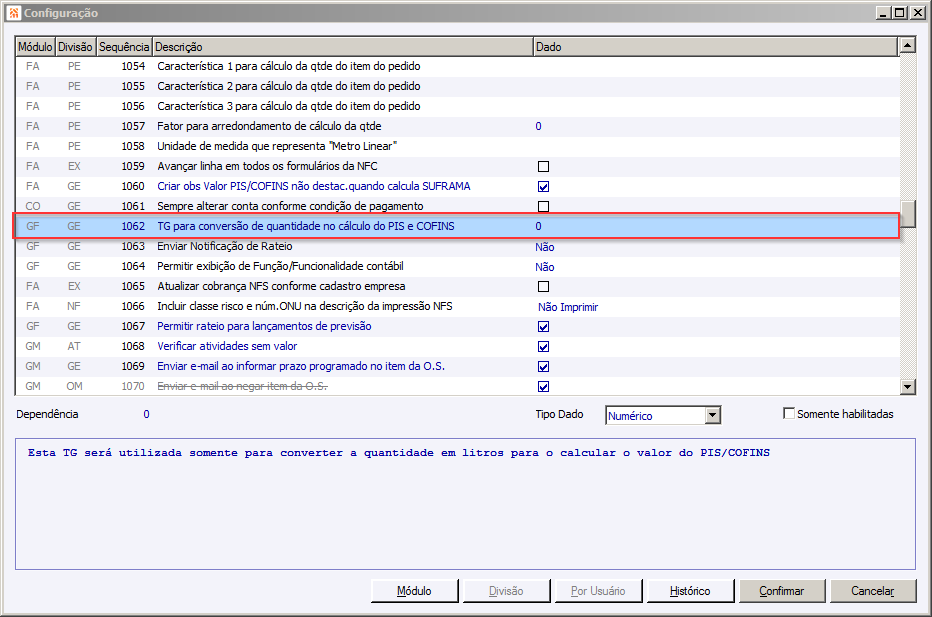Uncheck Criar obs Valor PIS/COFINS SUFRAMA checkbox

point(543,187)
